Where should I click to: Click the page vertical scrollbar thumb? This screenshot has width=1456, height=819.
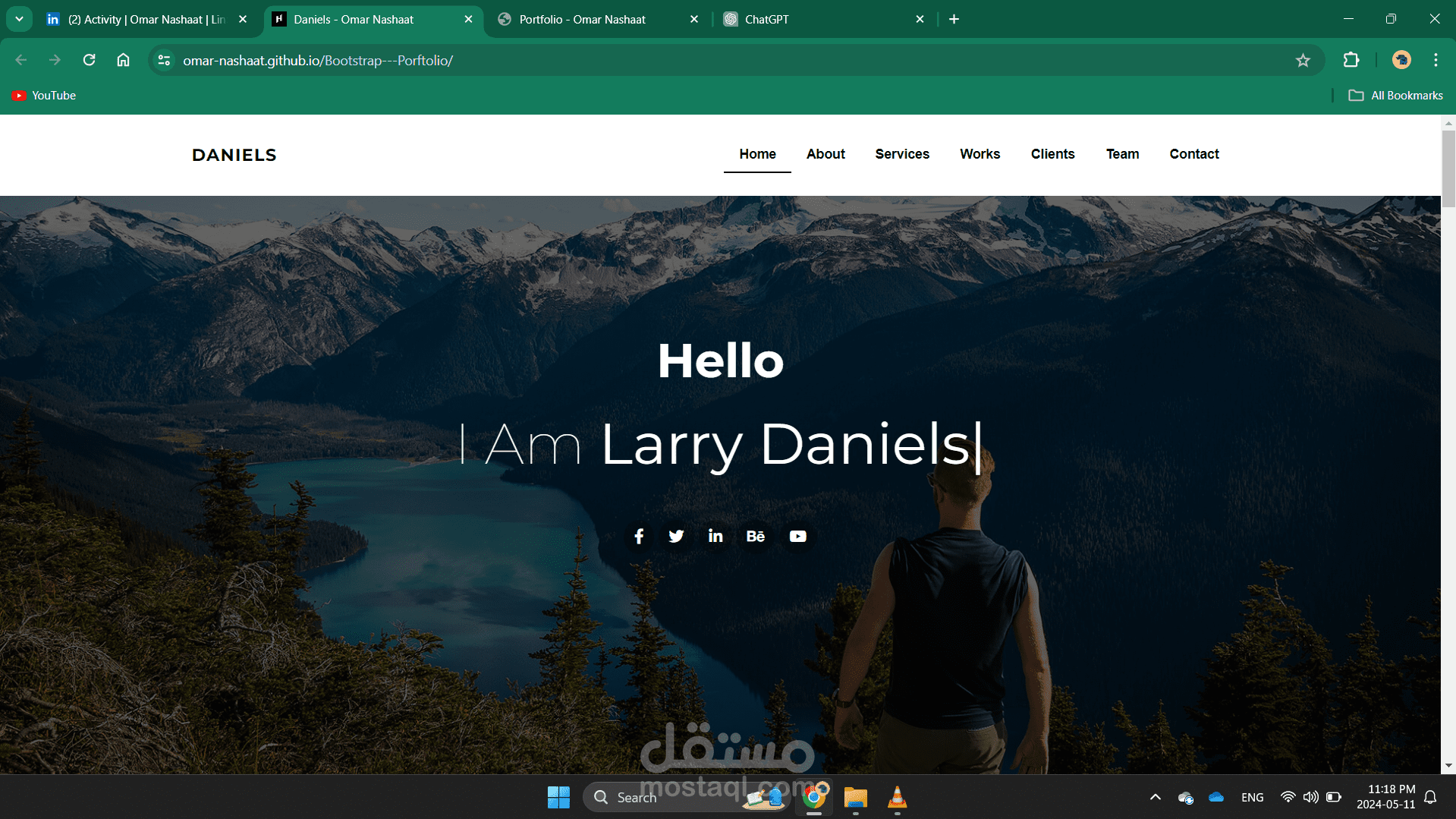pos(1448,169)
